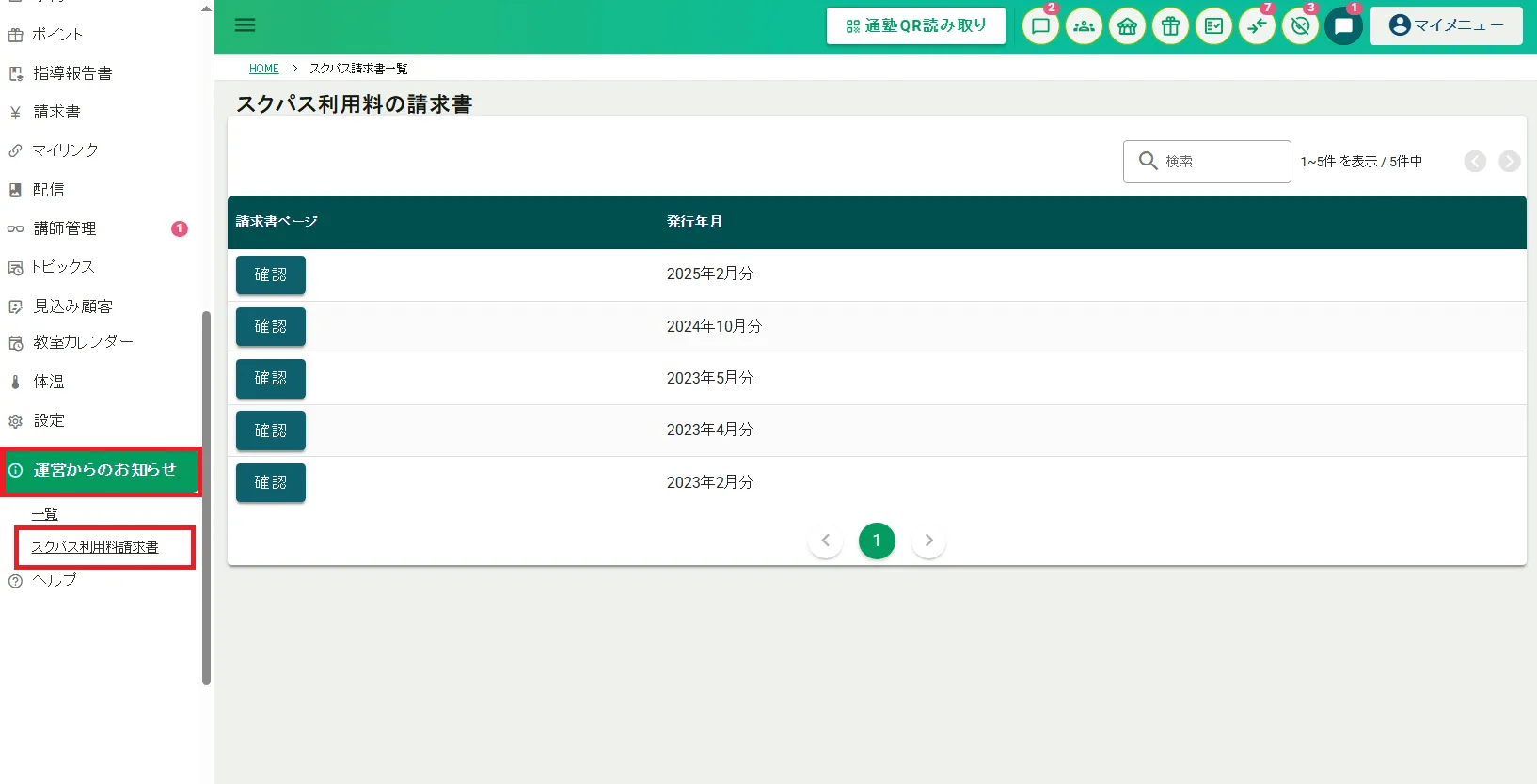Image resolution: width=1537 pixels, height=784 pixels.
Task: Click previous page arrow beside 5件中
Action: coord(1475,162)
